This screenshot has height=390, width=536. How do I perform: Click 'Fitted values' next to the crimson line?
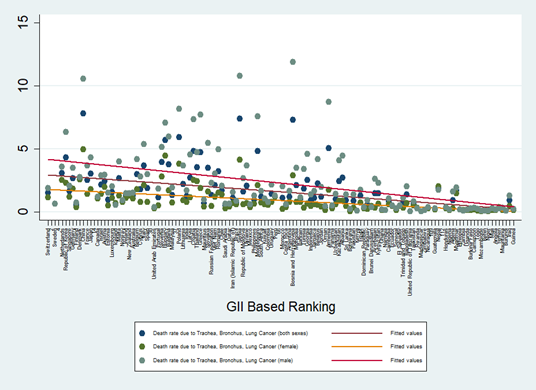pos(406,360)
